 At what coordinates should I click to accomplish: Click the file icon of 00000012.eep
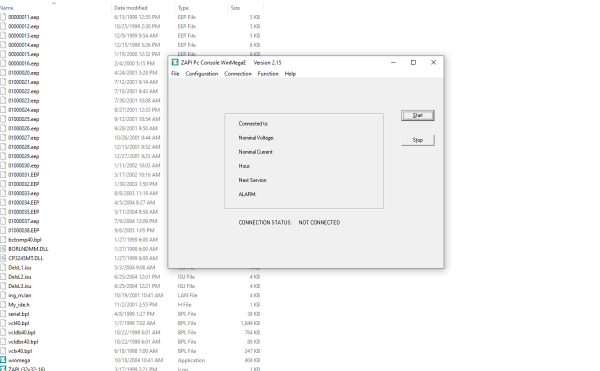pos(3,26)
